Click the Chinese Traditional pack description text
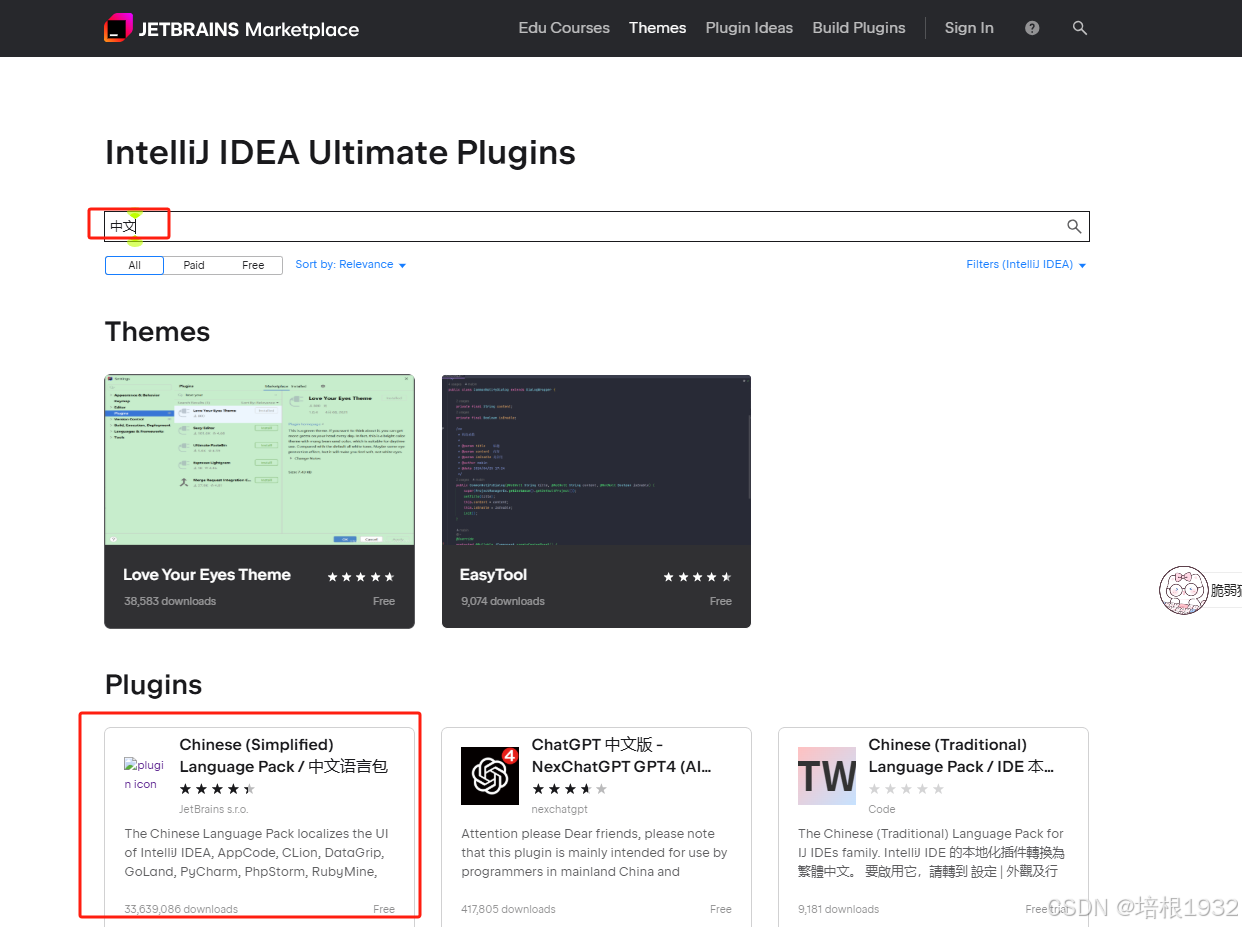The image size is (1242, 927). [x=932, y=852]
